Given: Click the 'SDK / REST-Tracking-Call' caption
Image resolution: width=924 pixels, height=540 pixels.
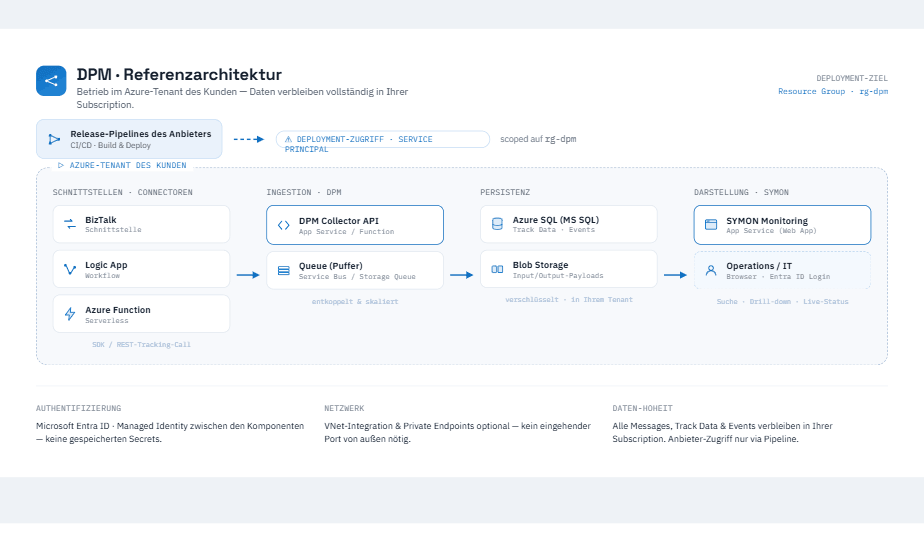Looking at the screenshot, I should tap(141, 345).
